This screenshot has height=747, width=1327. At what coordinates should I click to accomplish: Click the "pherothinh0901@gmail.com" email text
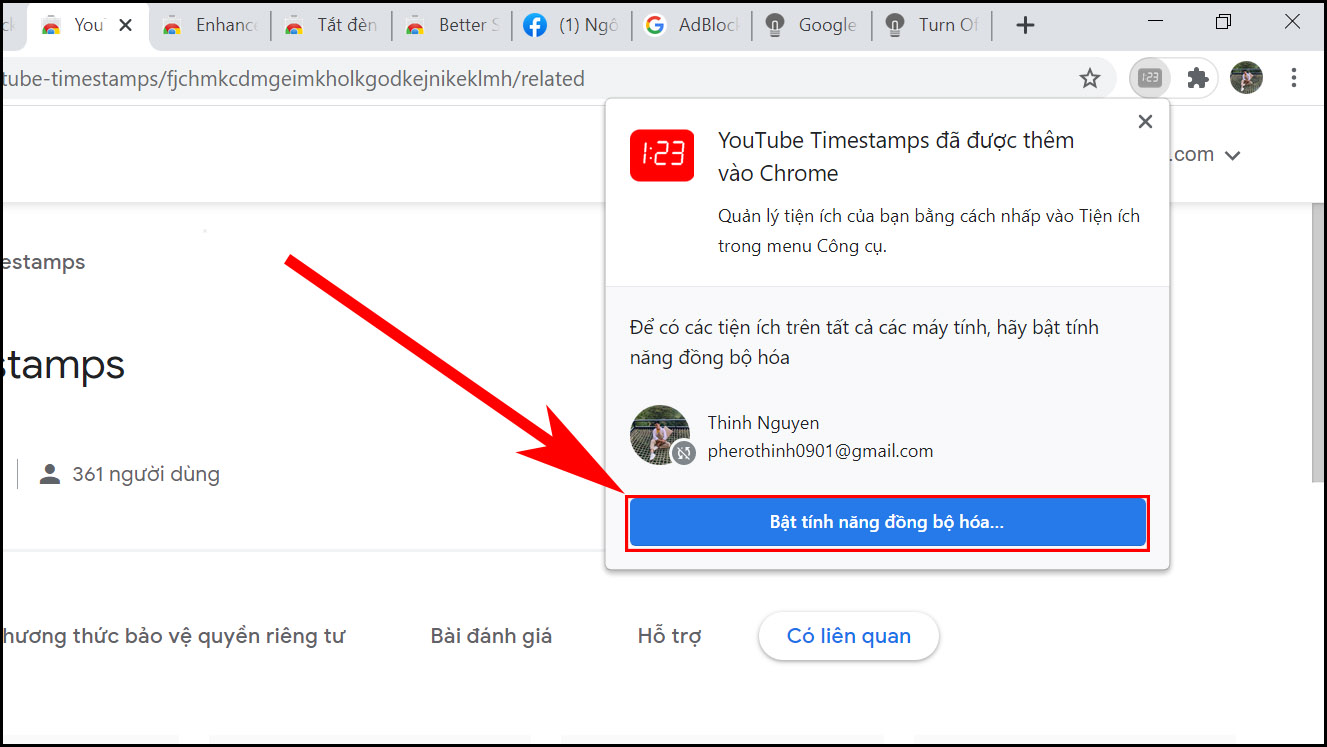pyautogui.click(x=820, y=451)
